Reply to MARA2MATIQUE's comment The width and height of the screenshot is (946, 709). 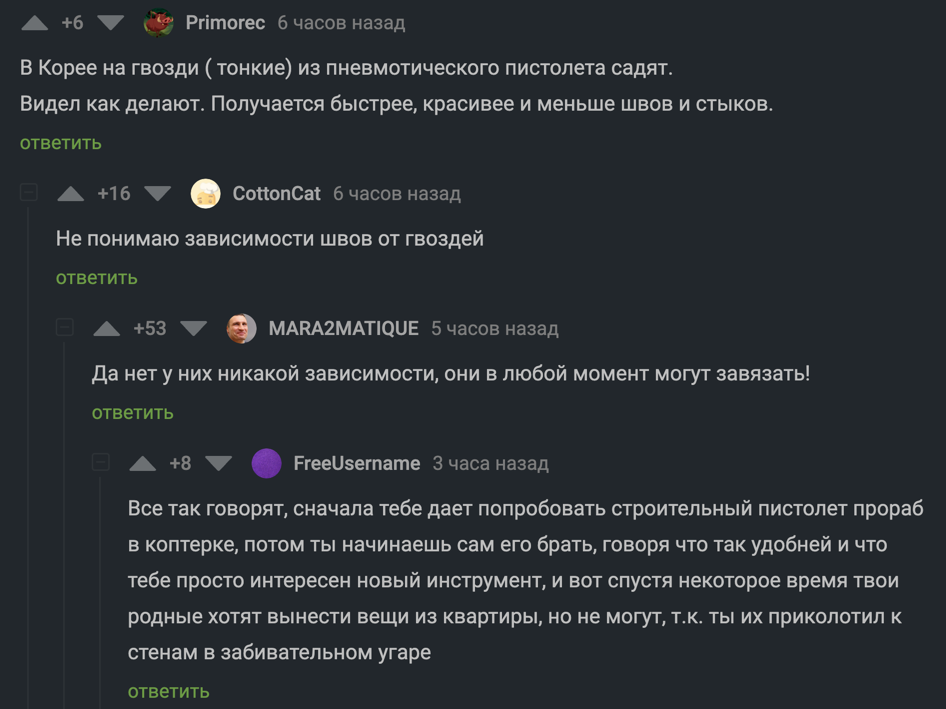[133, 413]
